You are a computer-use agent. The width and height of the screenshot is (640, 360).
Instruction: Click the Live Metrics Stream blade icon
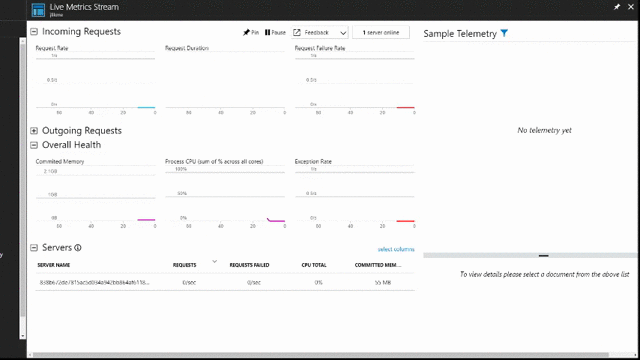click(38, 10)
